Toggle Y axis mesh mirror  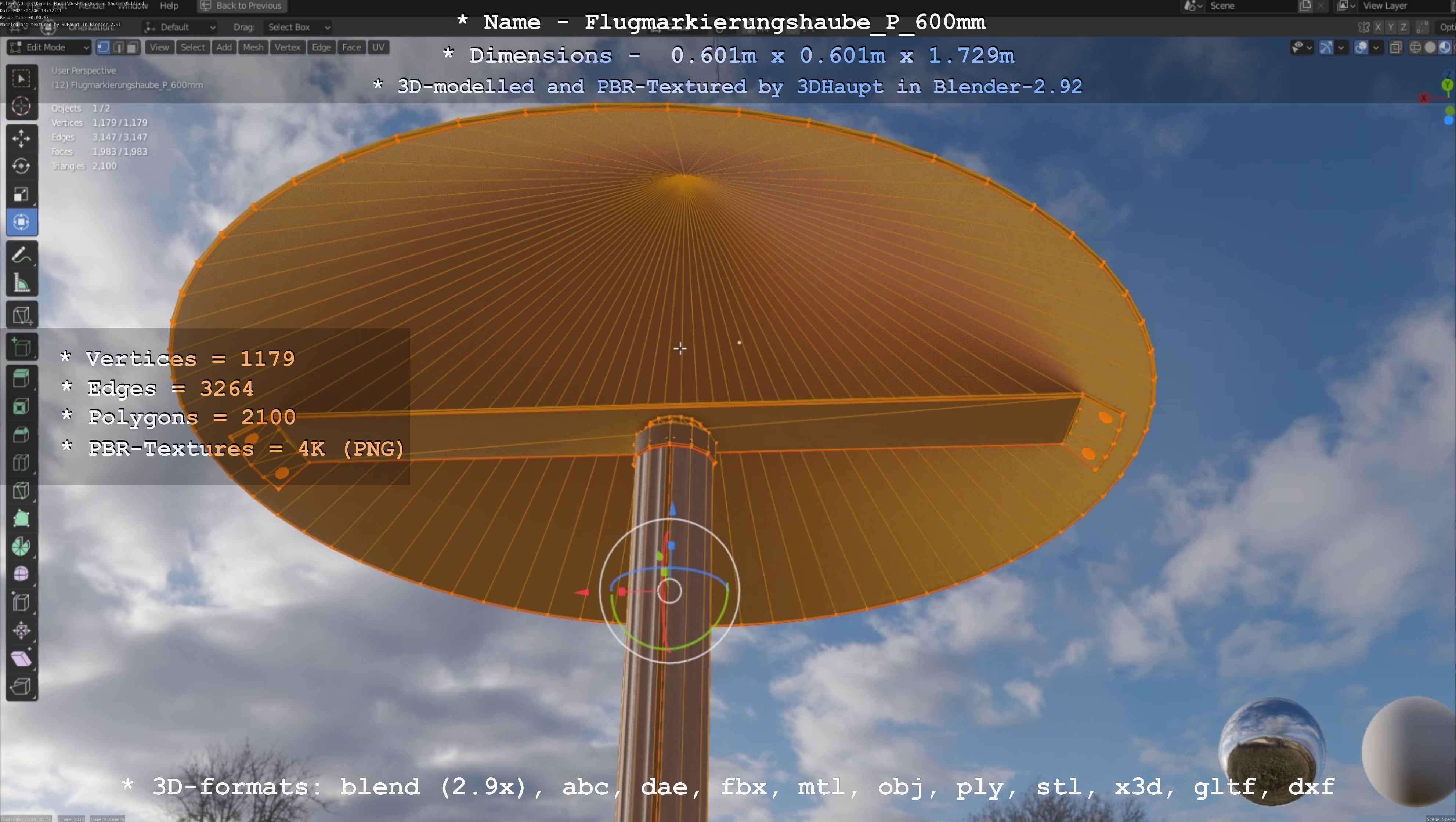pyautogui.click(x=1390, y=27)
